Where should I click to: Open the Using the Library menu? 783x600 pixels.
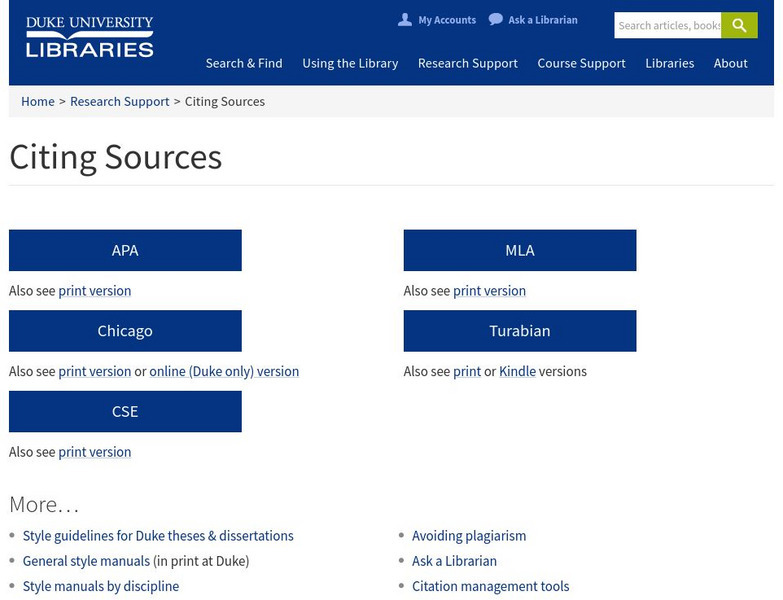click(x=350, y=63)
